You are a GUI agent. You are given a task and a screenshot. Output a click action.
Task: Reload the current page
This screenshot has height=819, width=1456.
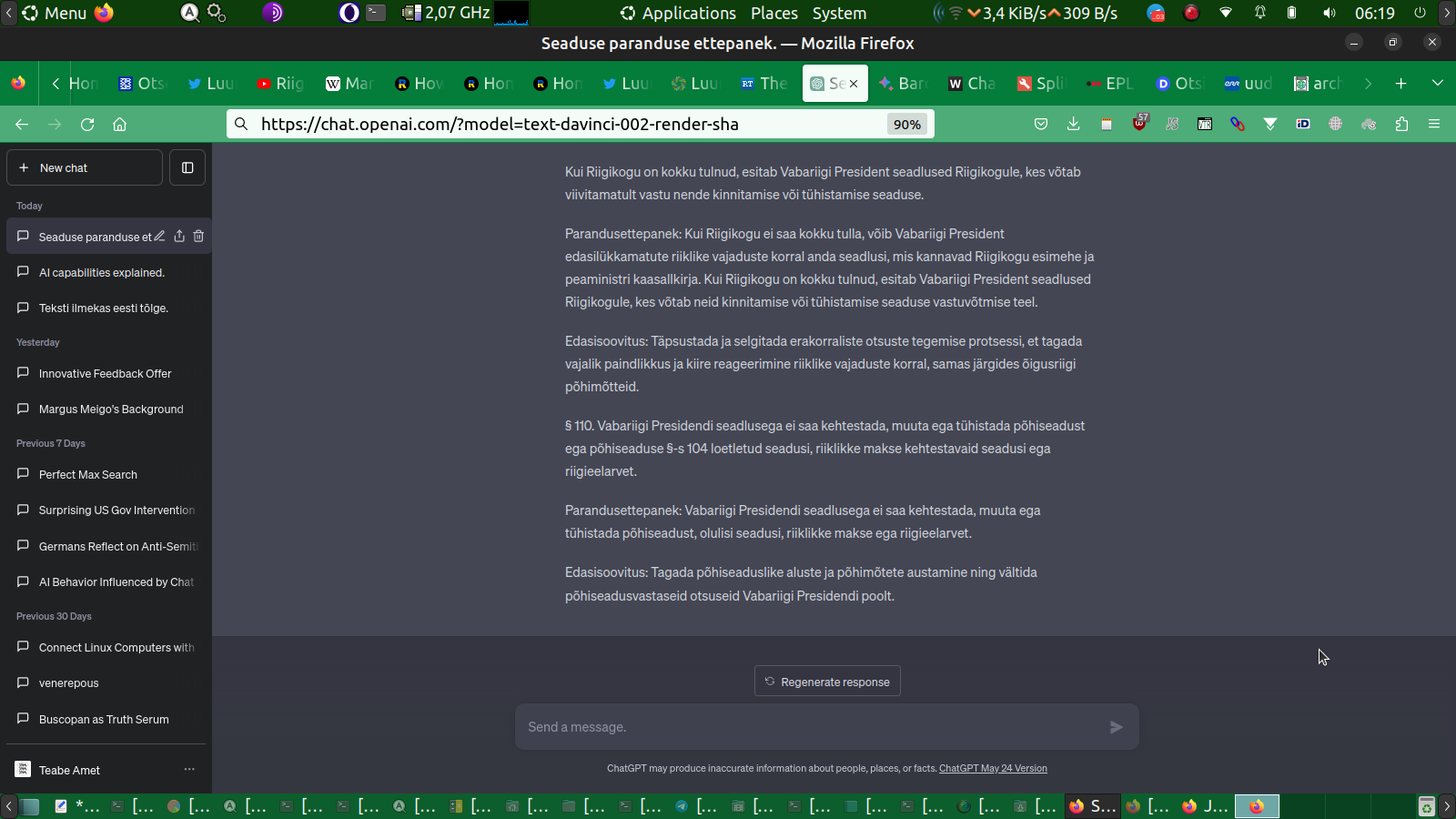click(87, 124)
